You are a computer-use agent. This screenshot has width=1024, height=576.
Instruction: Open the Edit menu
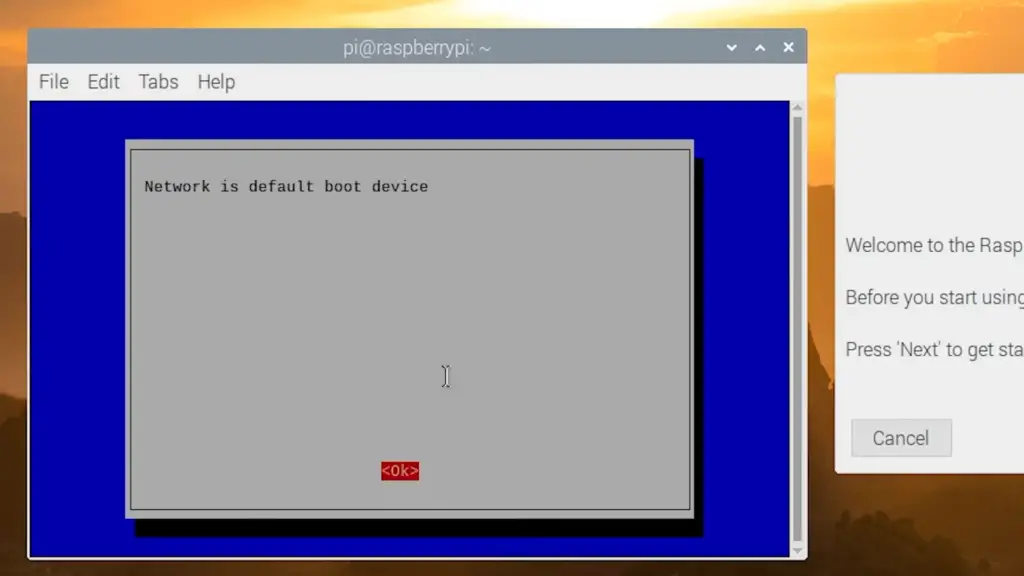pos(103,82)
